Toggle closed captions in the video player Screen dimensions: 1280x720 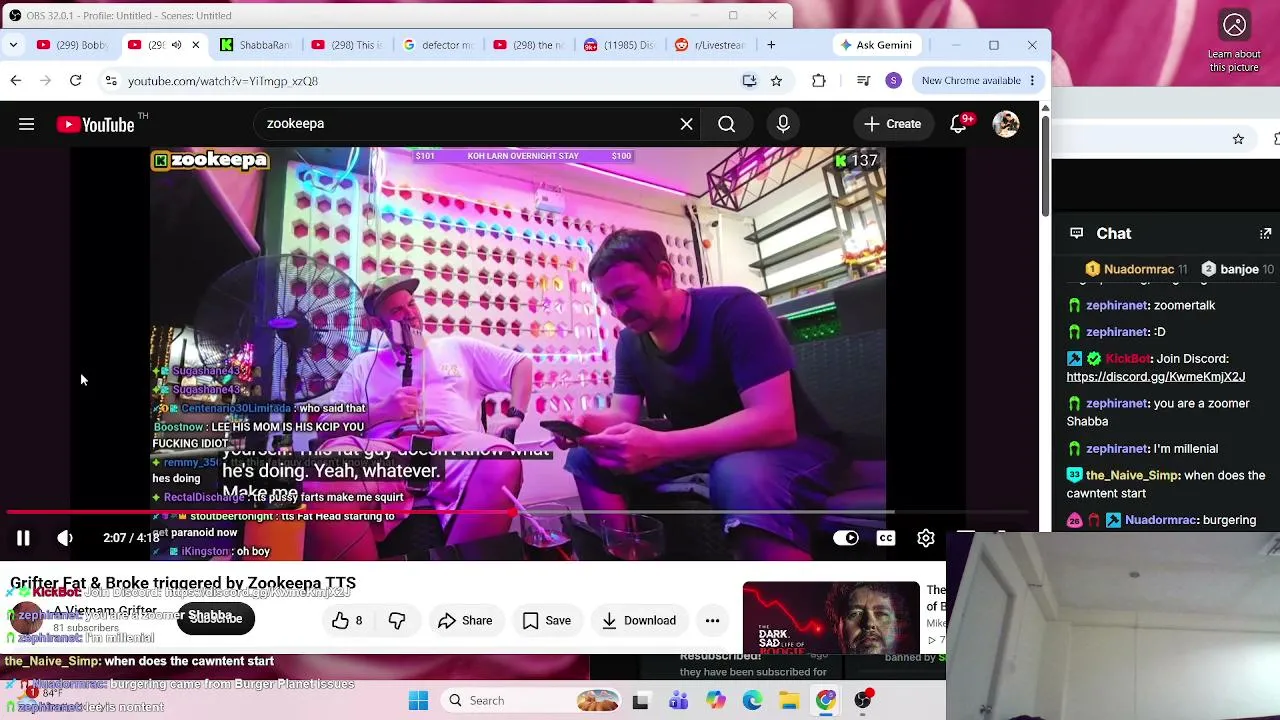[886, 538]
